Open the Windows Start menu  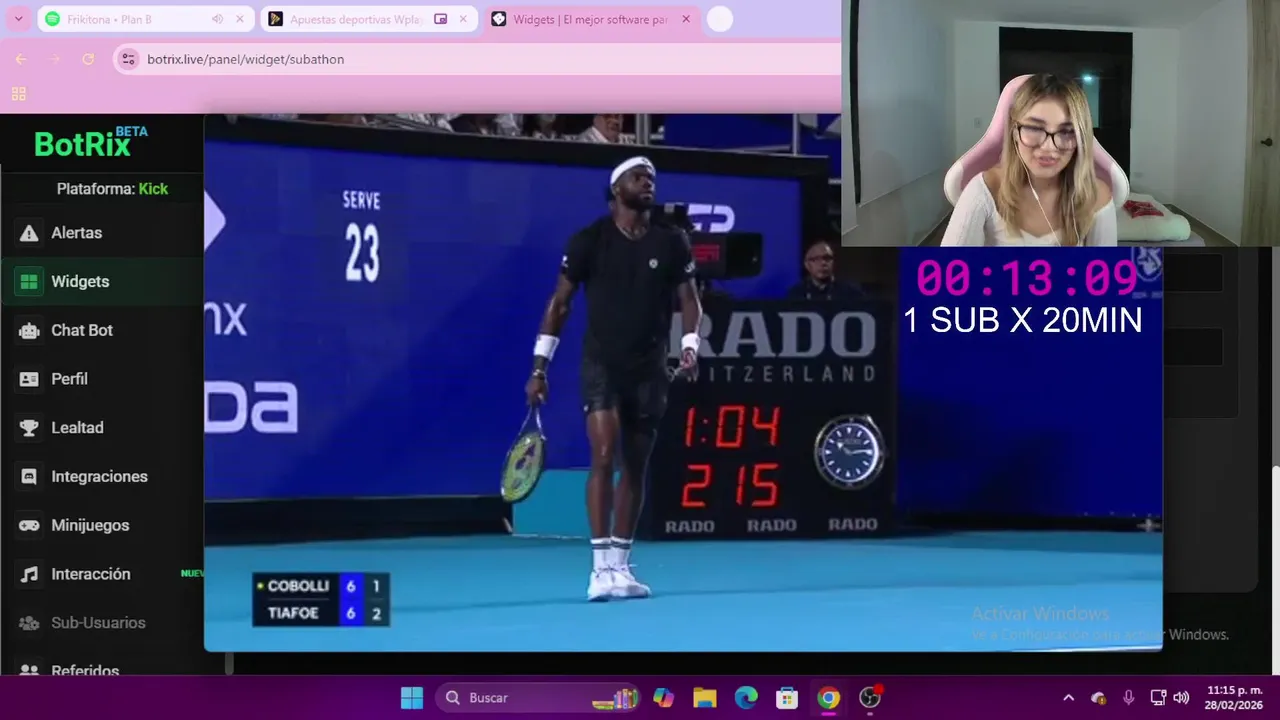pos(412,698)
